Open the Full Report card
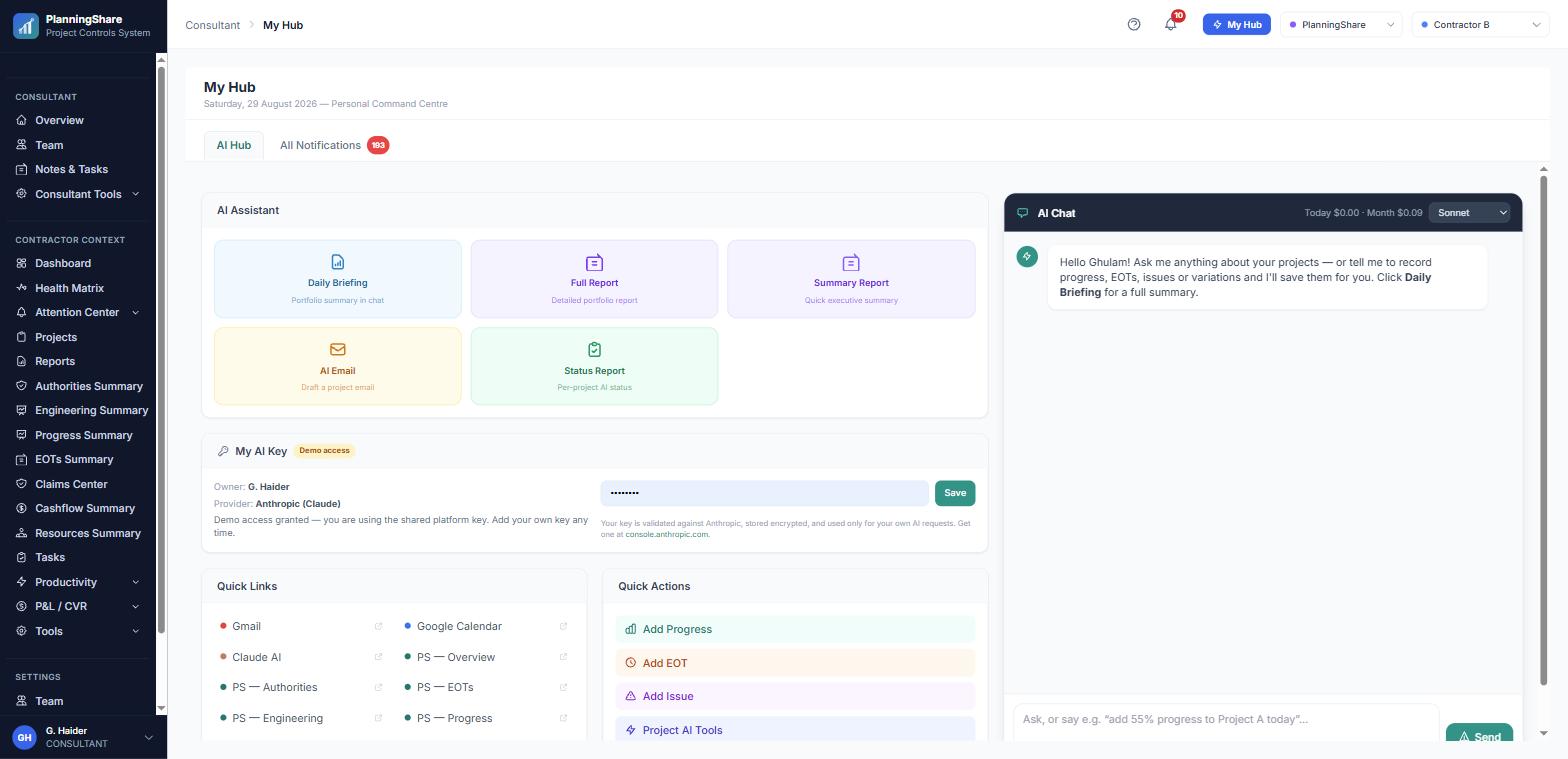This screenshot has height=759, width=1568. (x=594, y=279)
